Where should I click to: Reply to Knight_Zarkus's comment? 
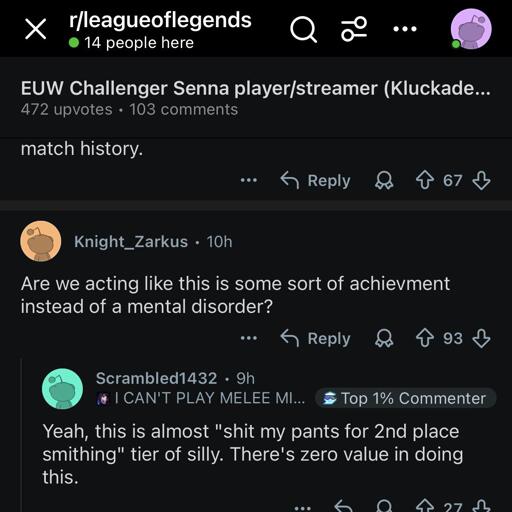(315, 338)
